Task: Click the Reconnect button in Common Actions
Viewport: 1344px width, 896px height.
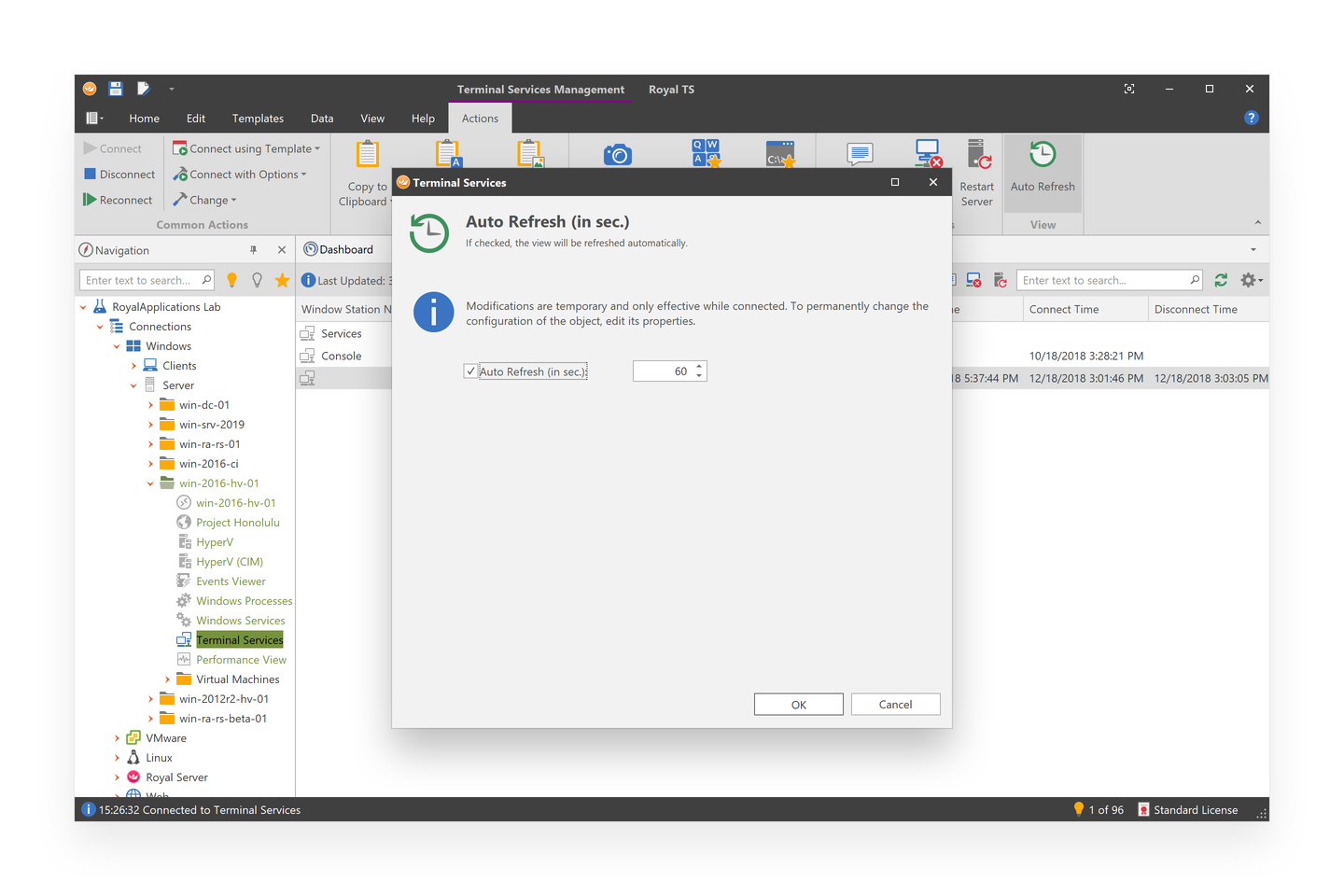Action: pyautogui.click(x=118, y=200)
